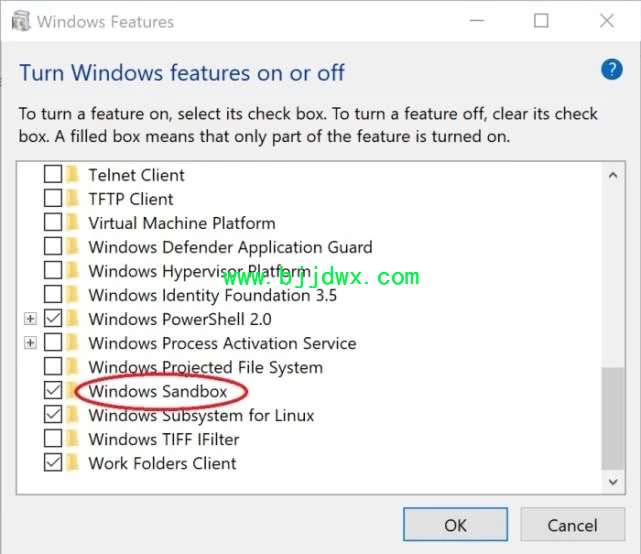Open the help question mark icon
Viewport: 641px width, 554px height.
[x=612, y=70]
